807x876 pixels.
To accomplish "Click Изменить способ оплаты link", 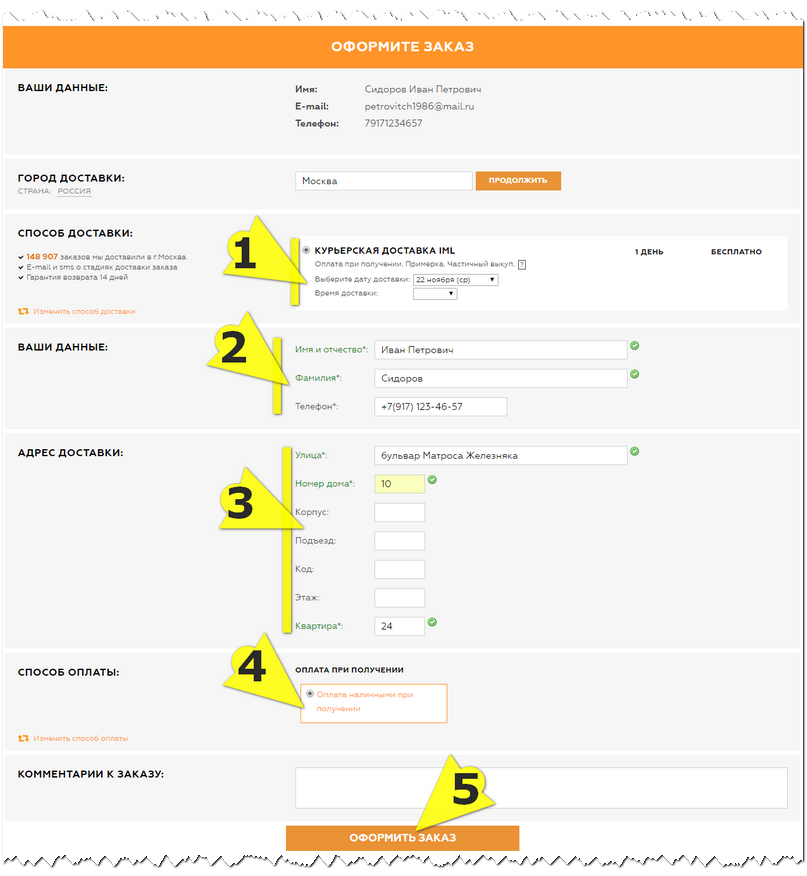I will coord(80,738).
